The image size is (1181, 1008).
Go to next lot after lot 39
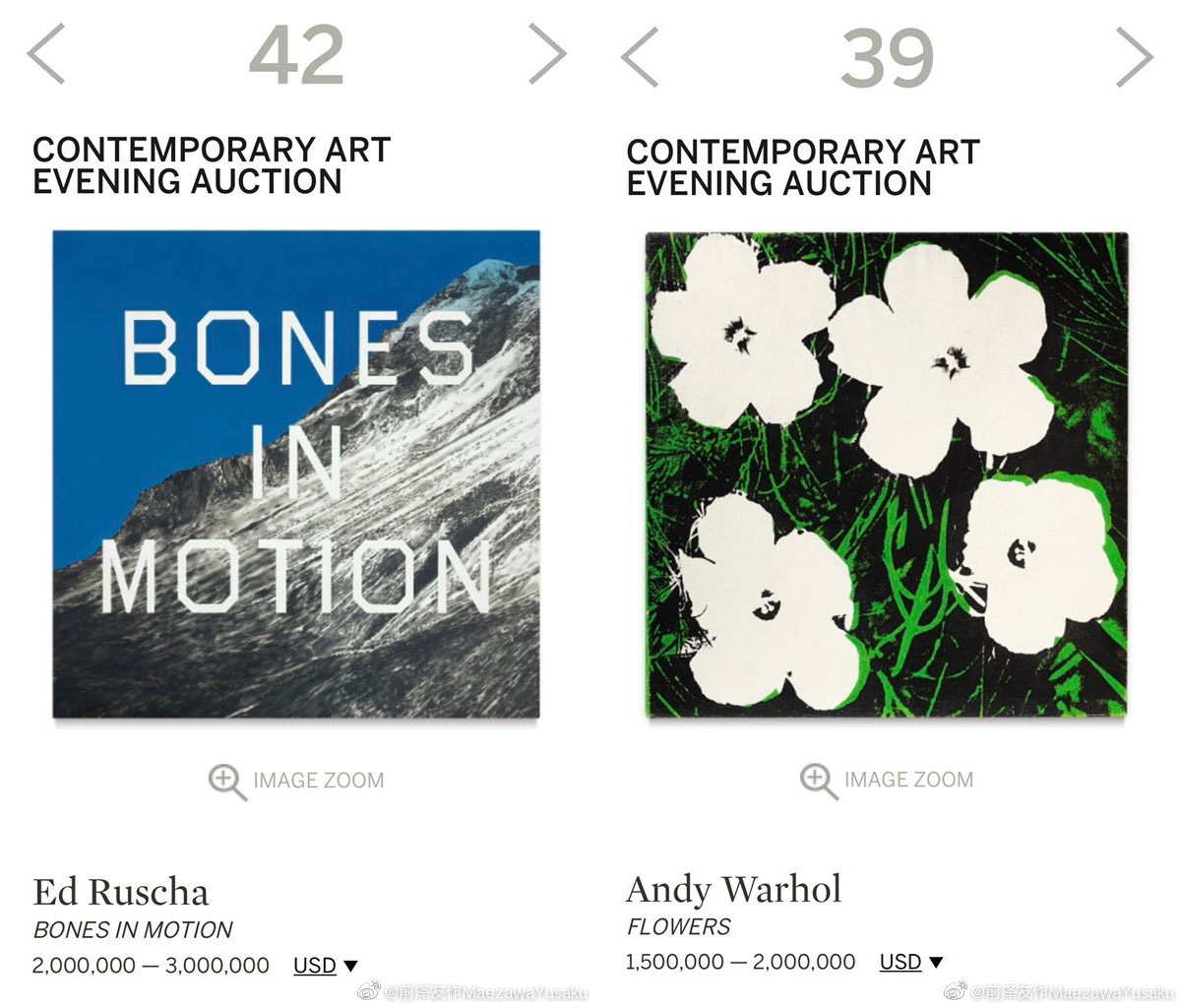coord(1135,56)
